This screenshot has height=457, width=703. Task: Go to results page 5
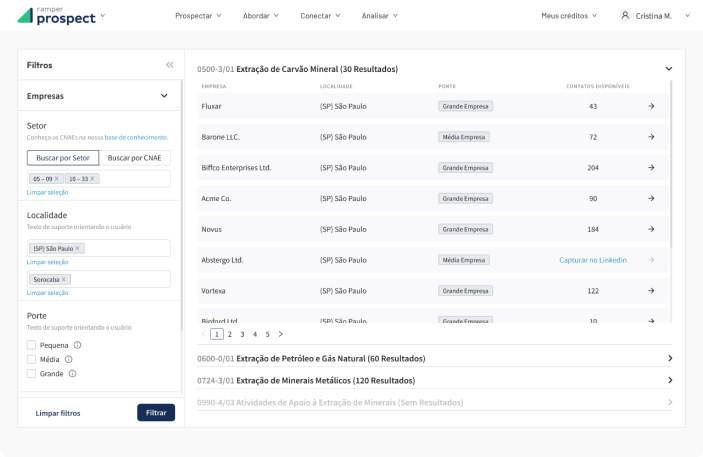click(267, 334)
